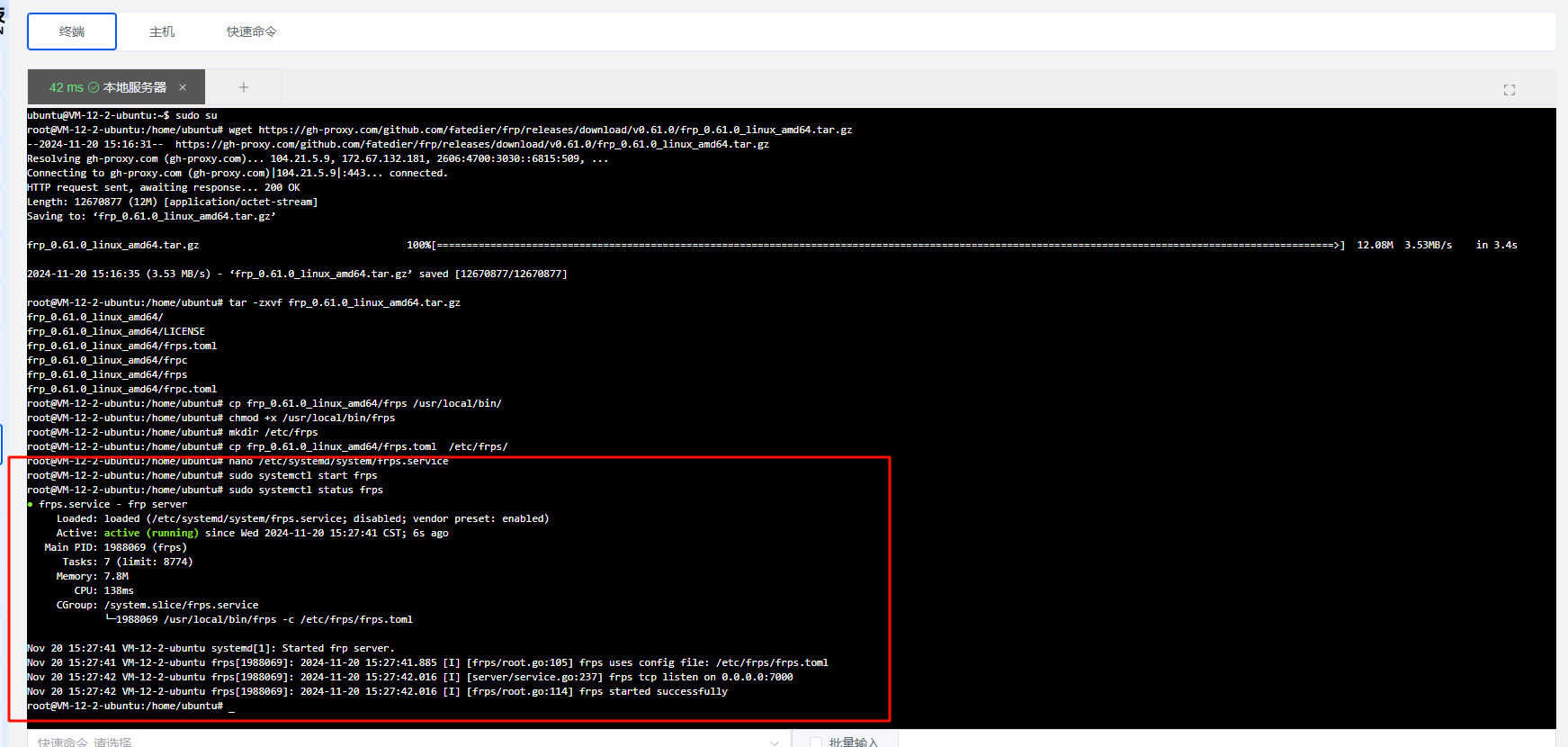Screen dimensions: 1568x747
Task: Click the green connection status check icon
Action: coord(94,87)
